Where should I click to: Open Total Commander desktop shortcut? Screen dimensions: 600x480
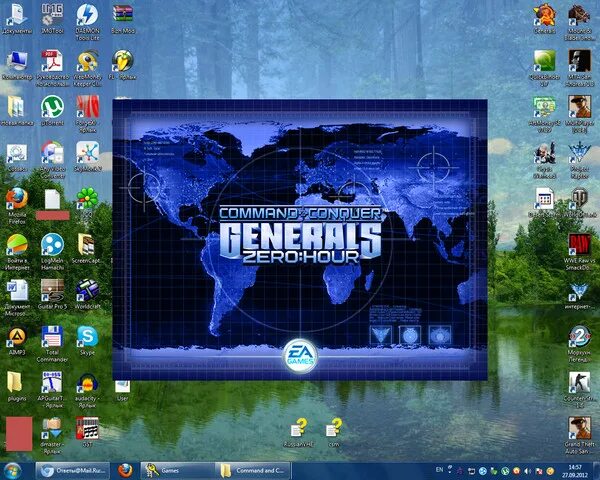pyautogui.click(x=52, y=338)
